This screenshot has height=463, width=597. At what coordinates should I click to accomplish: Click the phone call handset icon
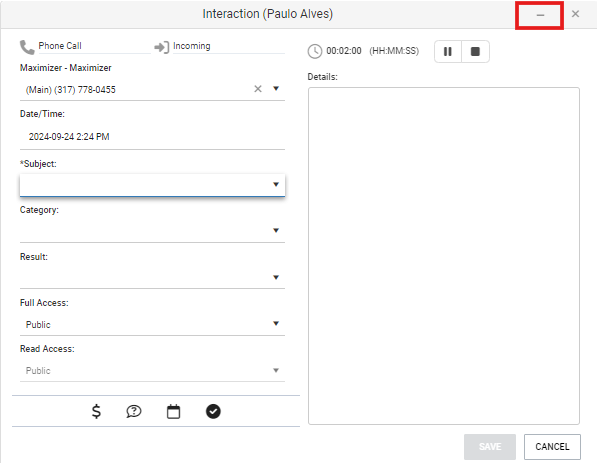click(x=27, y=47)
